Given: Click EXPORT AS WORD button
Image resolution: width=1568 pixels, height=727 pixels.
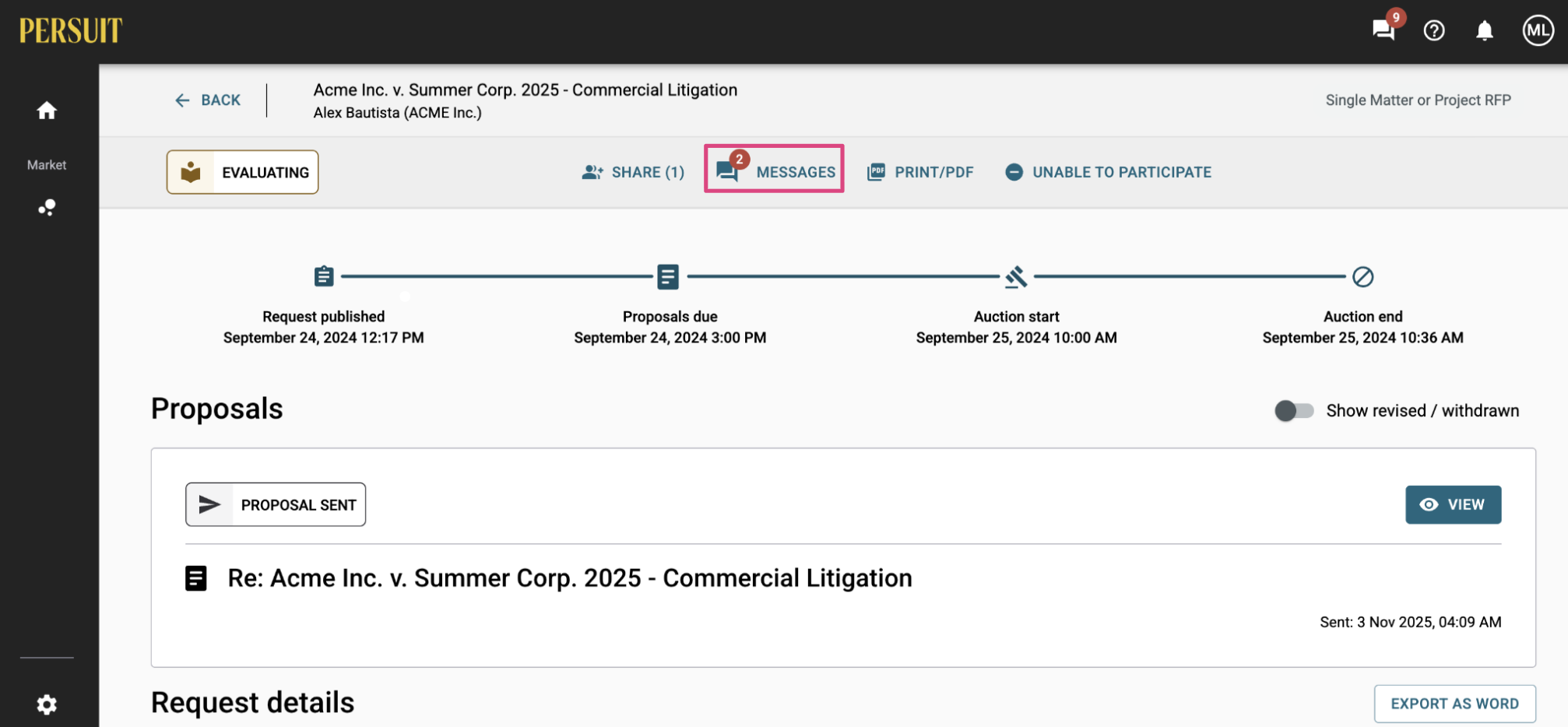Looking at the screenshot, I should [x=1454, y=704].
